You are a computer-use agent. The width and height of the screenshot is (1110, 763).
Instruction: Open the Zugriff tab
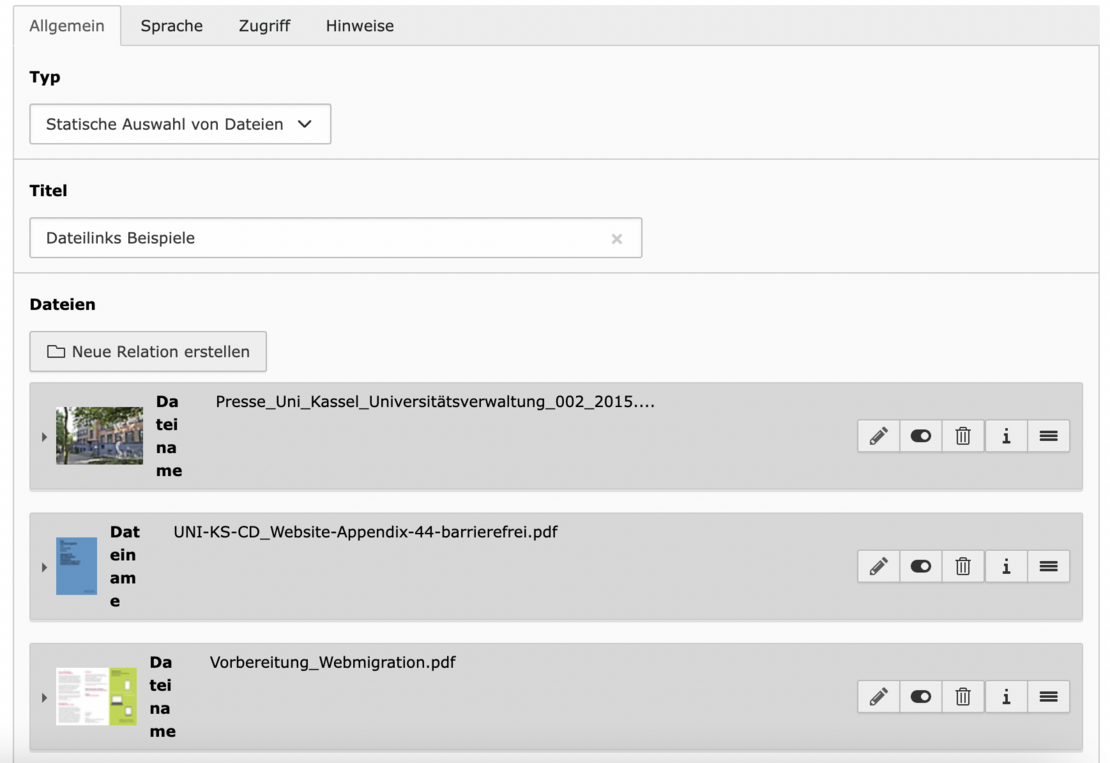click(x=264, y=26)
